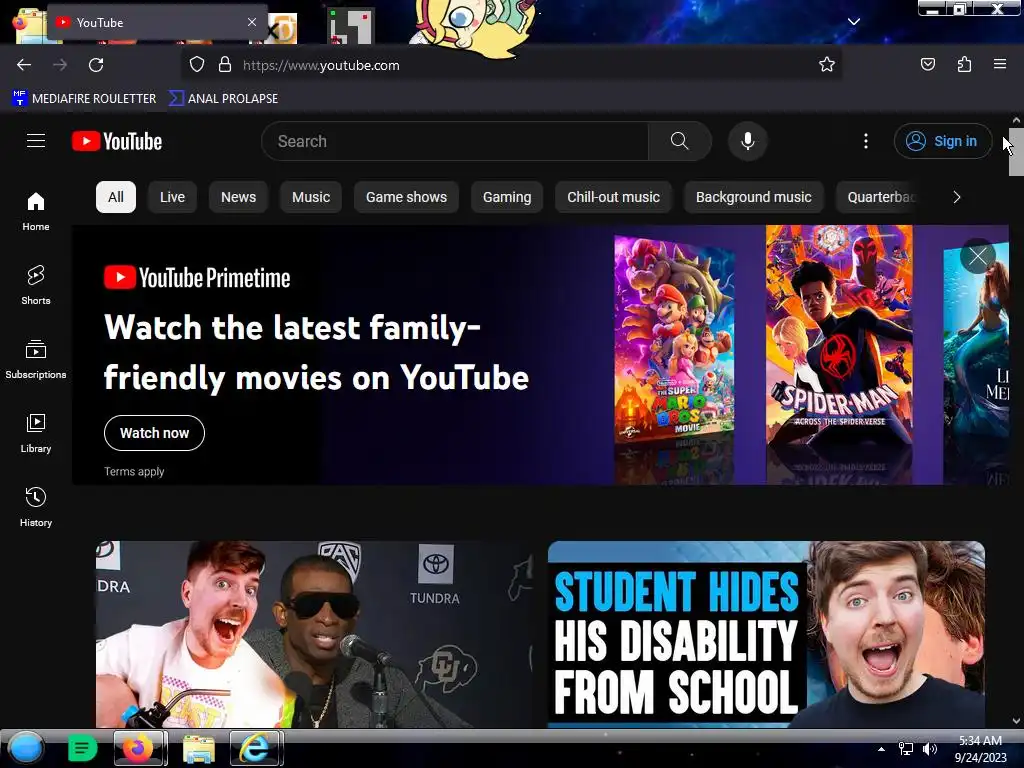Viewport: 1024px width, 768px height.
Task: Open YouTube settings three-dot menu
Action: click(x=866, y=141)
